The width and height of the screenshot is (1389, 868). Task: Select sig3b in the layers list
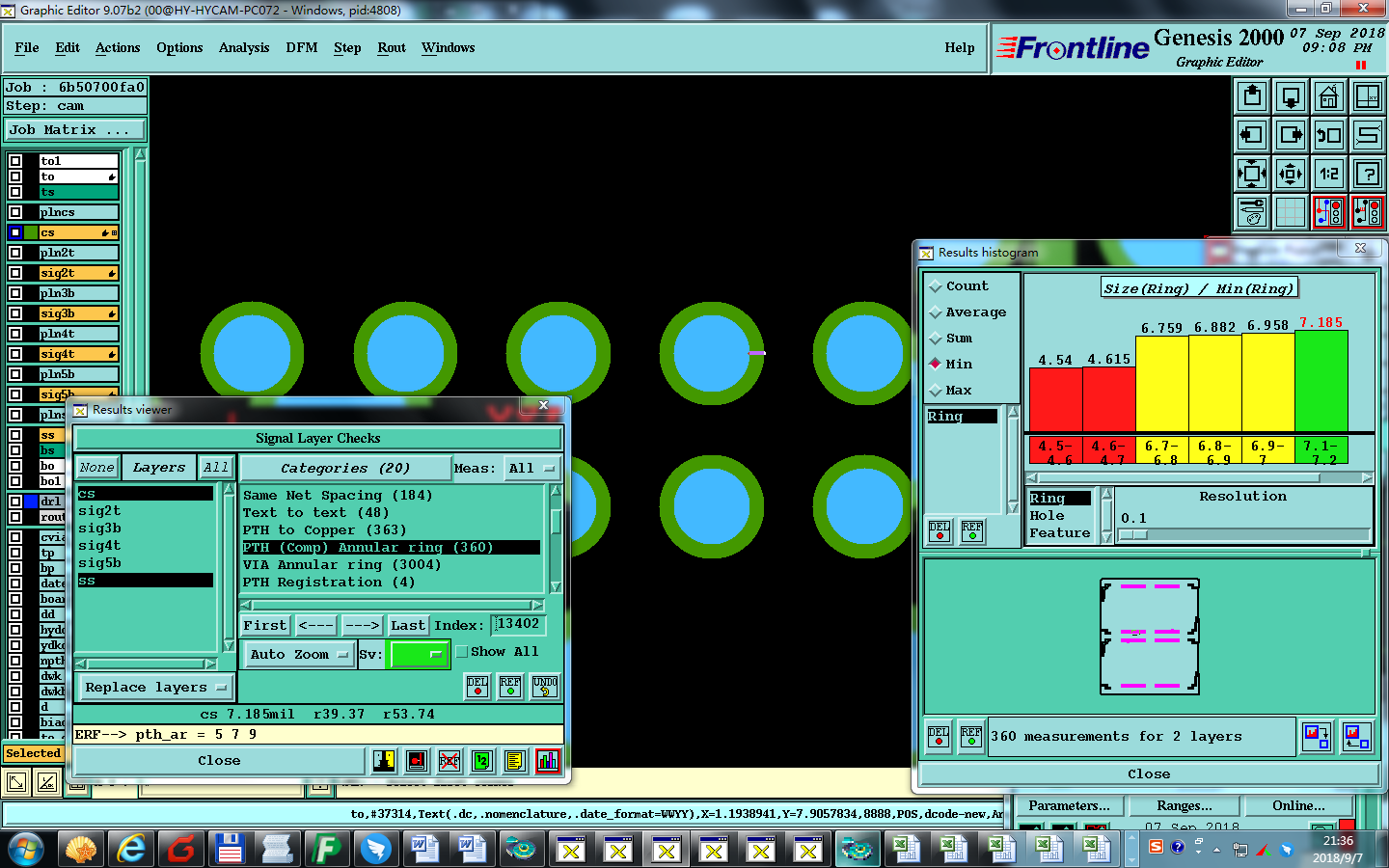coord(99,529)
